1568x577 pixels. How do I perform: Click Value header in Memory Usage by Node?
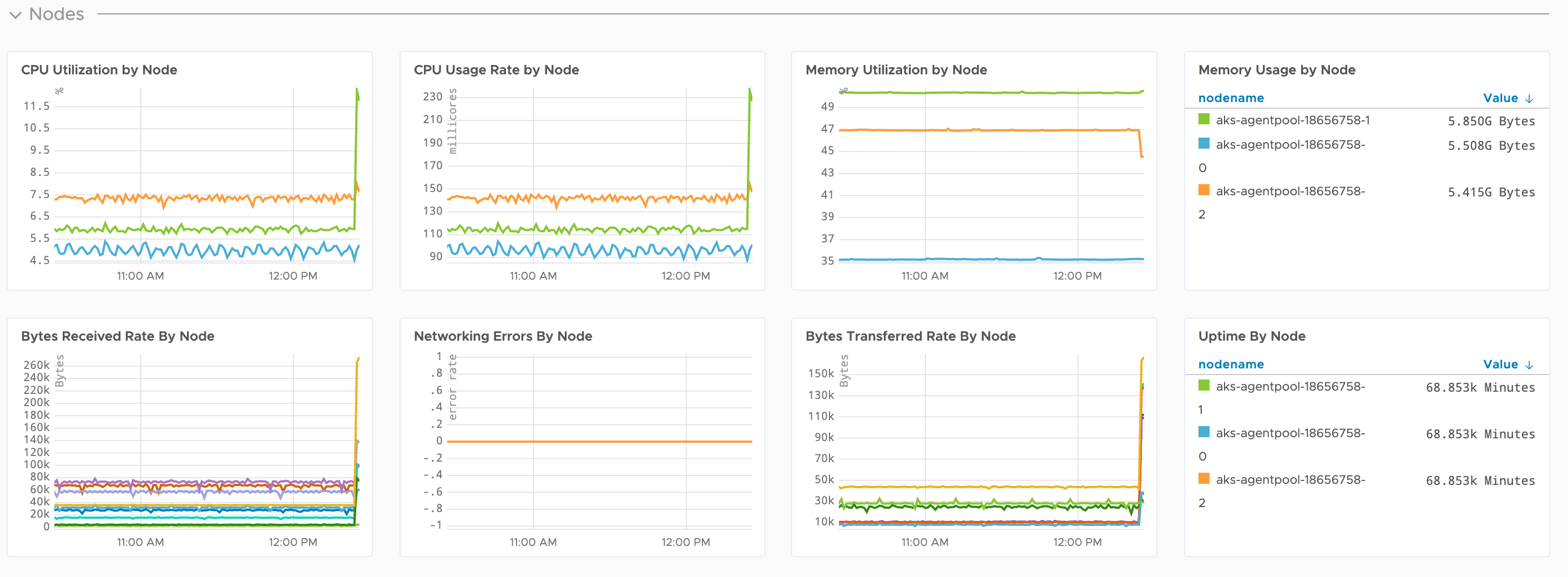(1500, 98)
